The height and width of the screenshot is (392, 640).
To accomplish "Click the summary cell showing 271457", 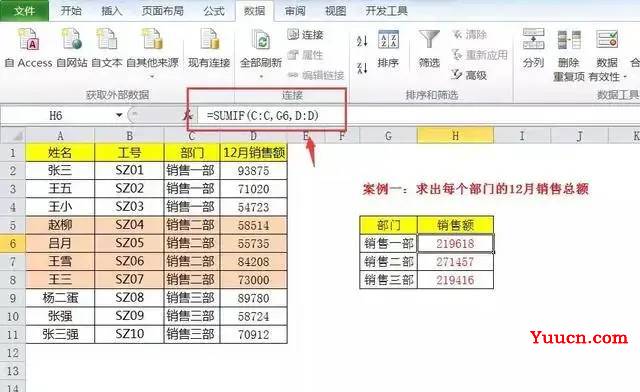I will click(x=455, y=262).
